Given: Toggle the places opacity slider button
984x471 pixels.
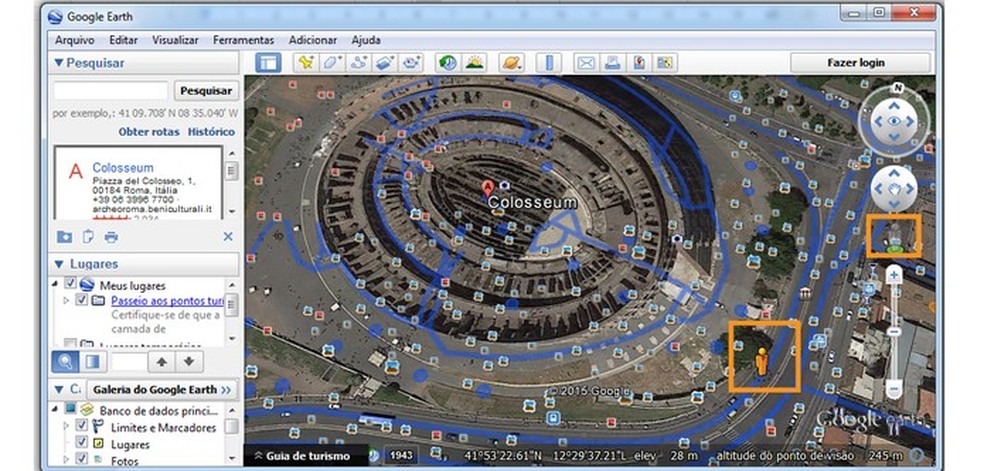Looking at the screenshot, I should click(92, 361).
